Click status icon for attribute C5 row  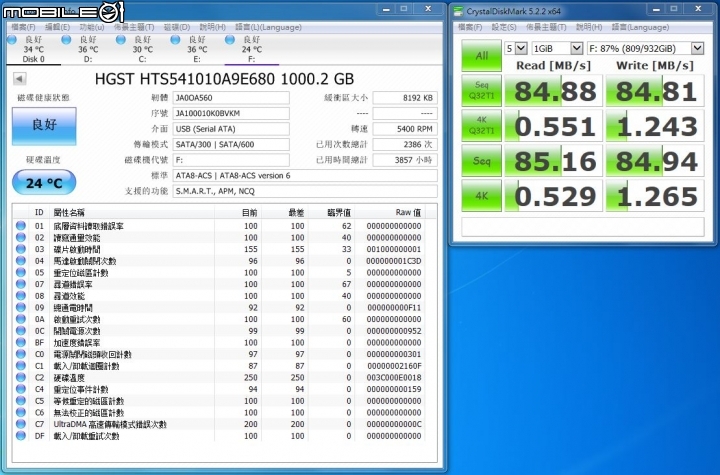point(21,401)
